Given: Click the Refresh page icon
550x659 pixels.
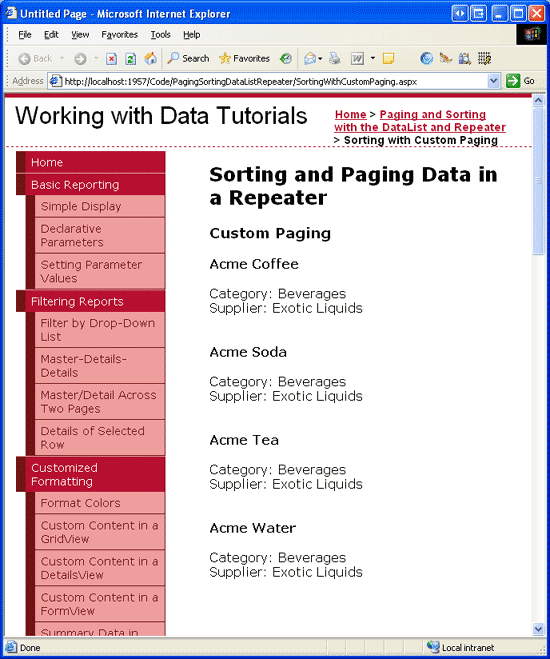Looking at the screenshot, I should tap(130, 59).
